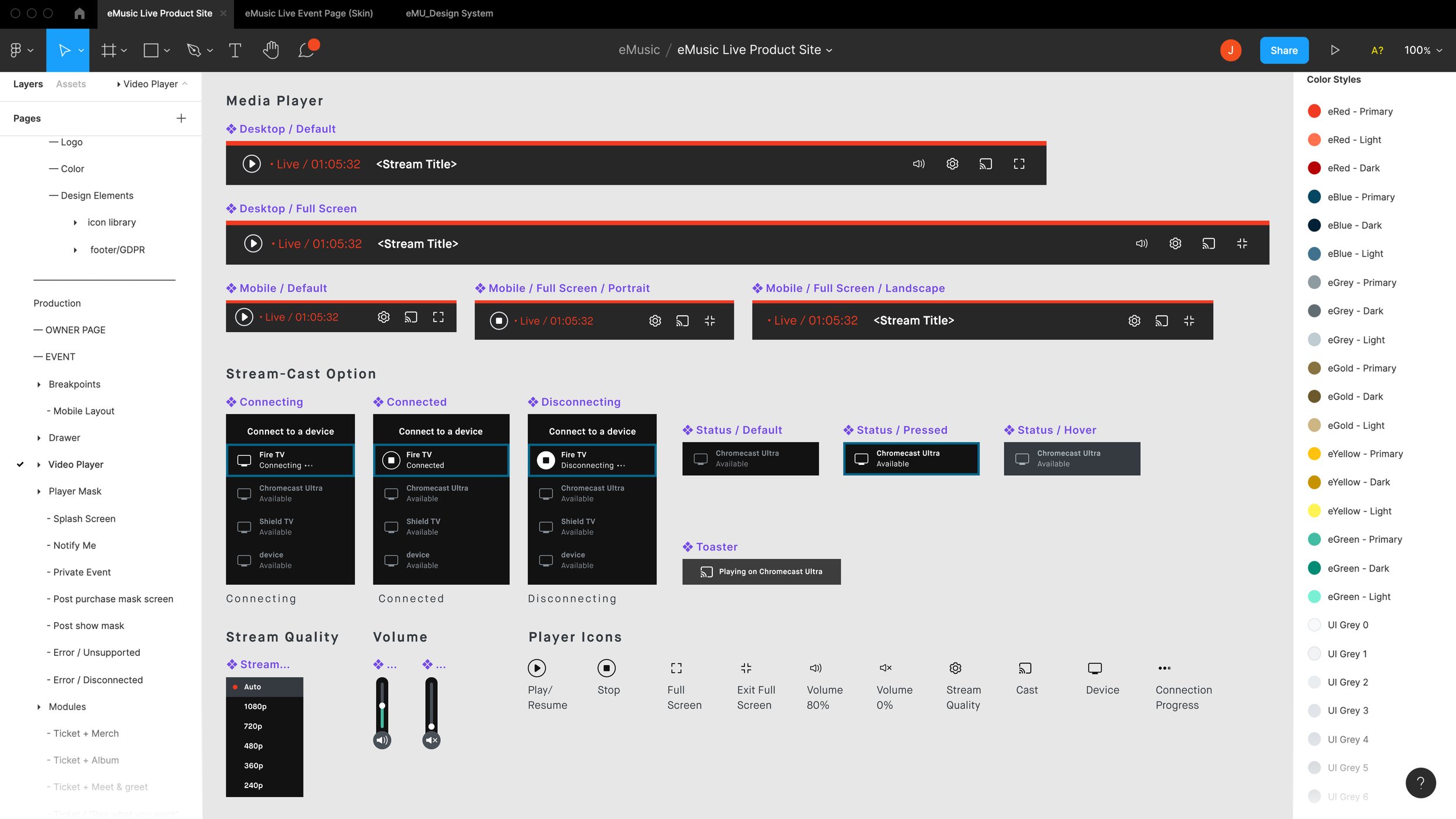Click the blue Share button

pyautogui.click(x=1284, y=50)
